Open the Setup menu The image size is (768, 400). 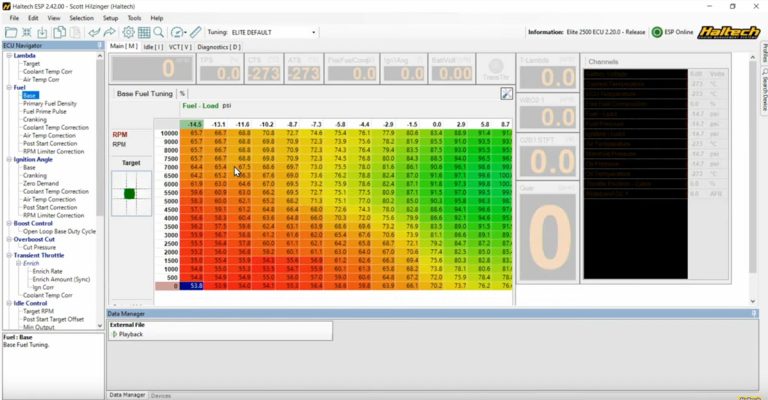coord(110,18)
